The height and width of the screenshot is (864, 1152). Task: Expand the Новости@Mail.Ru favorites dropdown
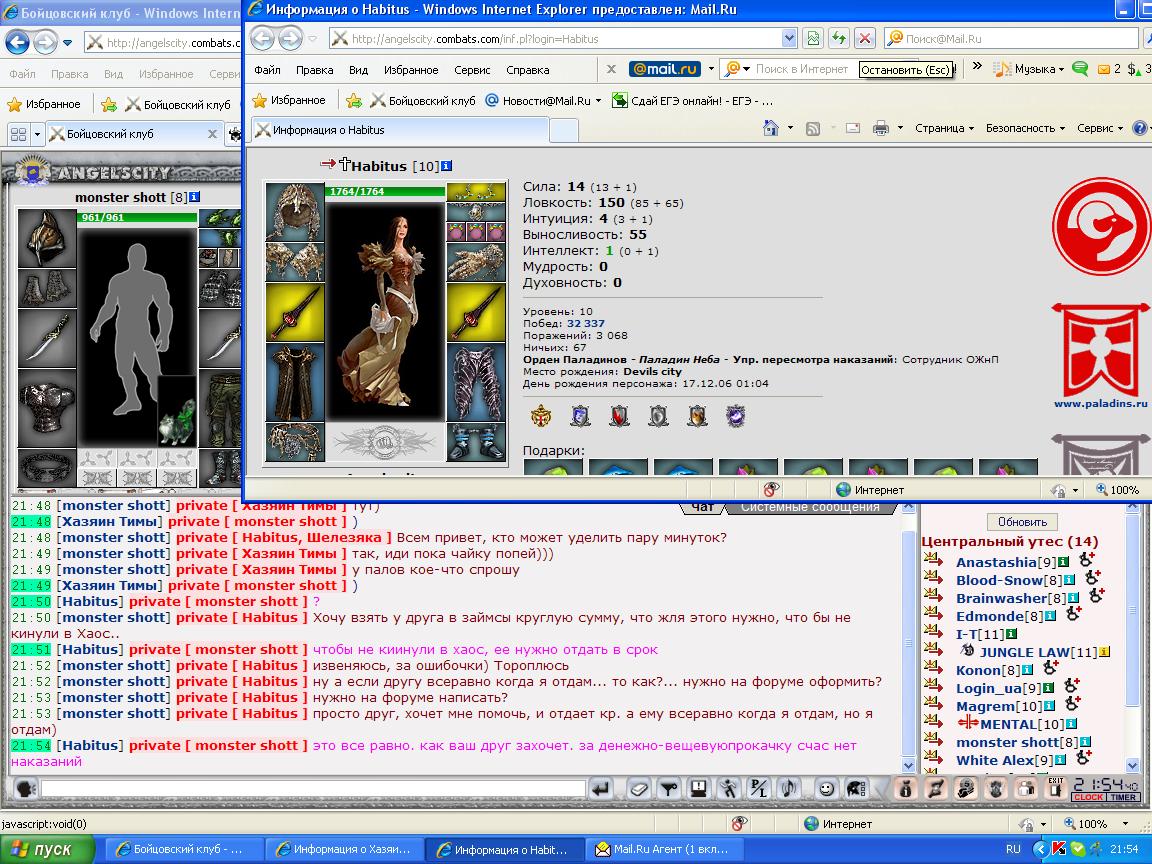point(598,101)
